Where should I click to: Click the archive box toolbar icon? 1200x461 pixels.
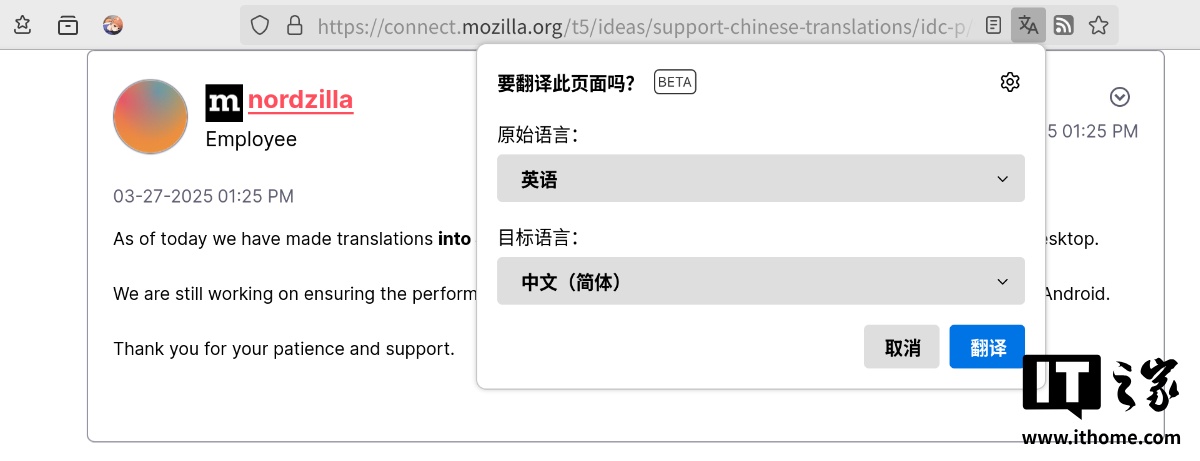coord(68,25)
